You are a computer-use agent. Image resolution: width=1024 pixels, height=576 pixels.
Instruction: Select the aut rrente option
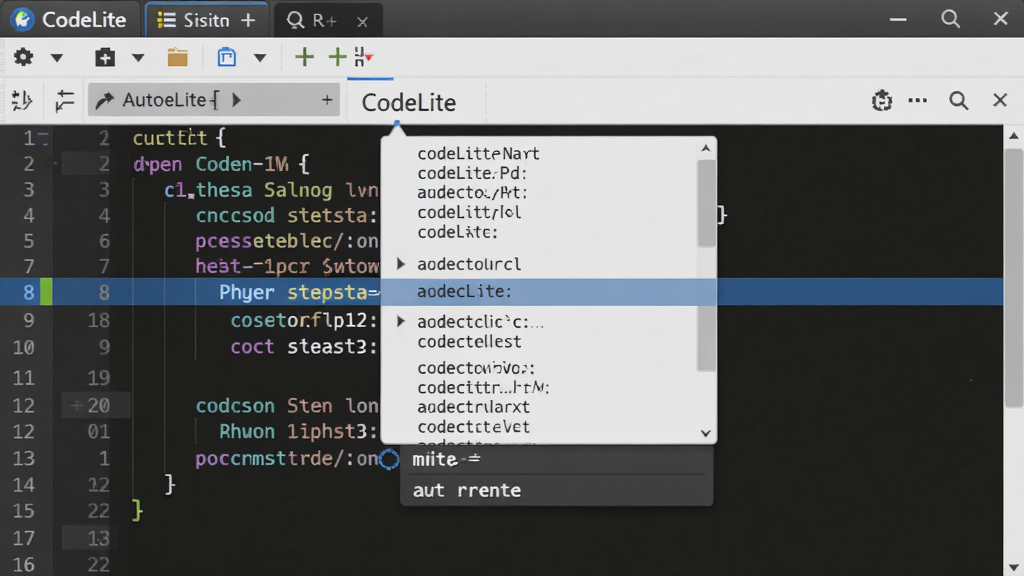556,490
